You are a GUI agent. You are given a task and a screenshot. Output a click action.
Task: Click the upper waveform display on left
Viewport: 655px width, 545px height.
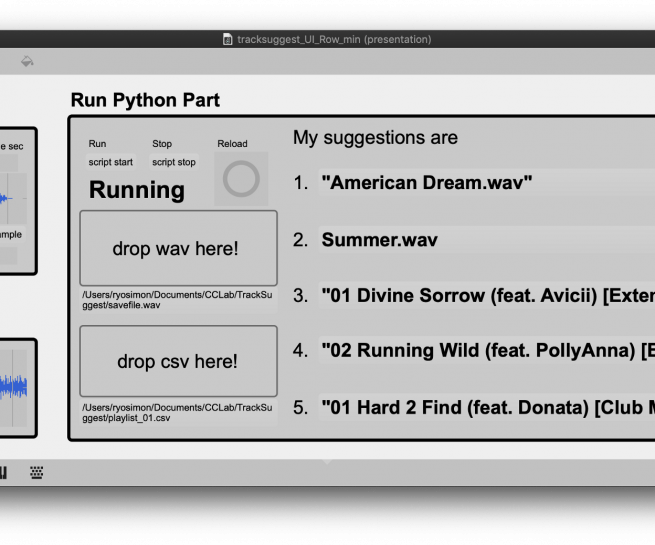tap(14, 198)
